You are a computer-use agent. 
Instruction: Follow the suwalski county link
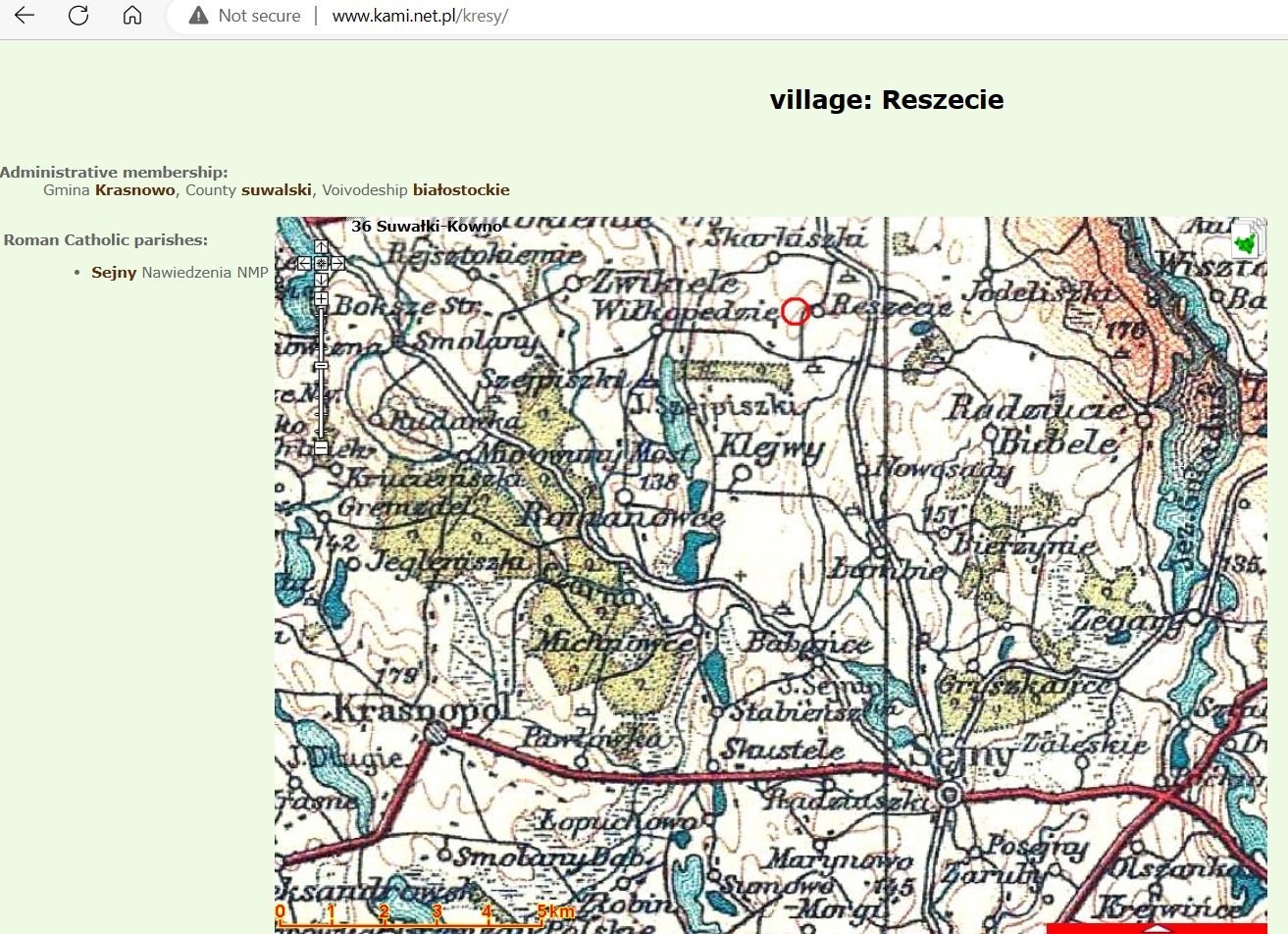(276, 189)
